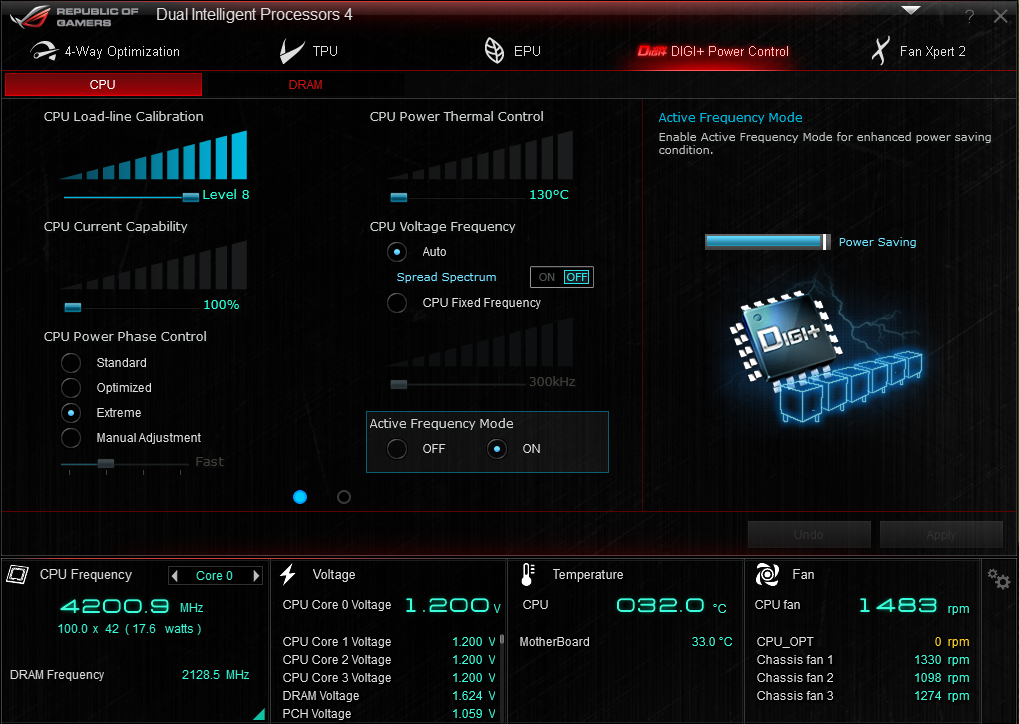This screenshot has width=1019, height=724.
Task: Click the Fan Xpert fan blade icon
Action: point(881,51)
